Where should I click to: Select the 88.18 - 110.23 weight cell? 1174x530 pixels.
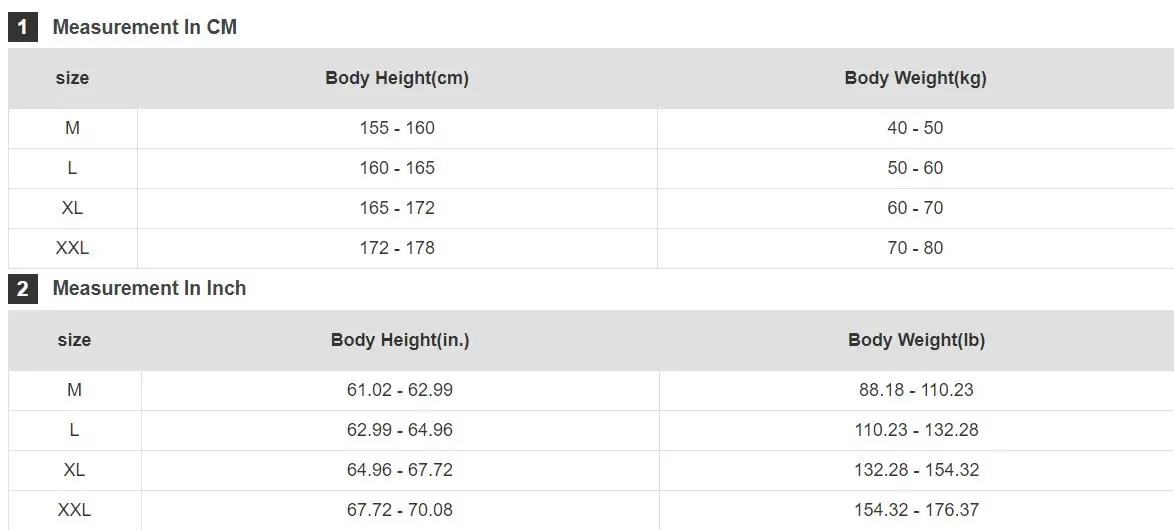916,390
